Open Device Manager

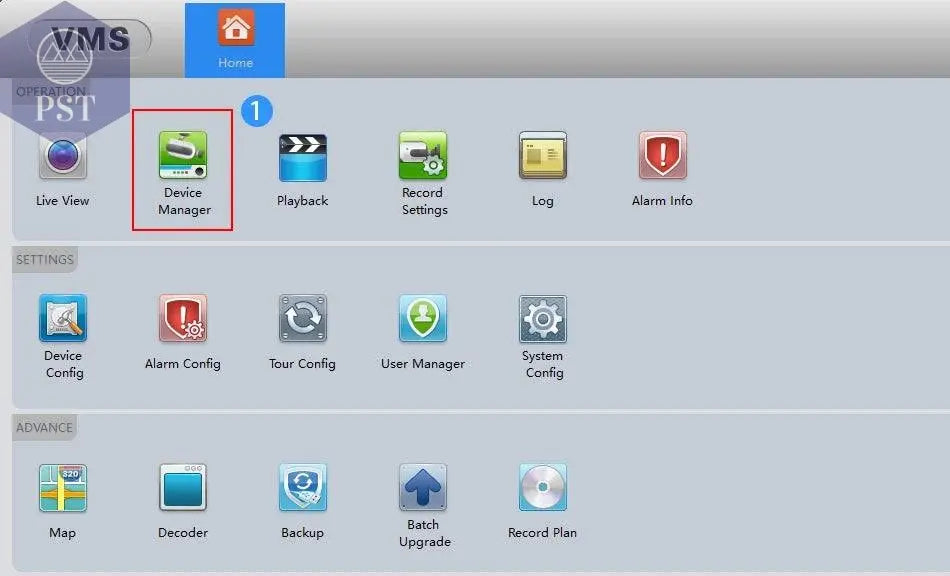(183, 157)
